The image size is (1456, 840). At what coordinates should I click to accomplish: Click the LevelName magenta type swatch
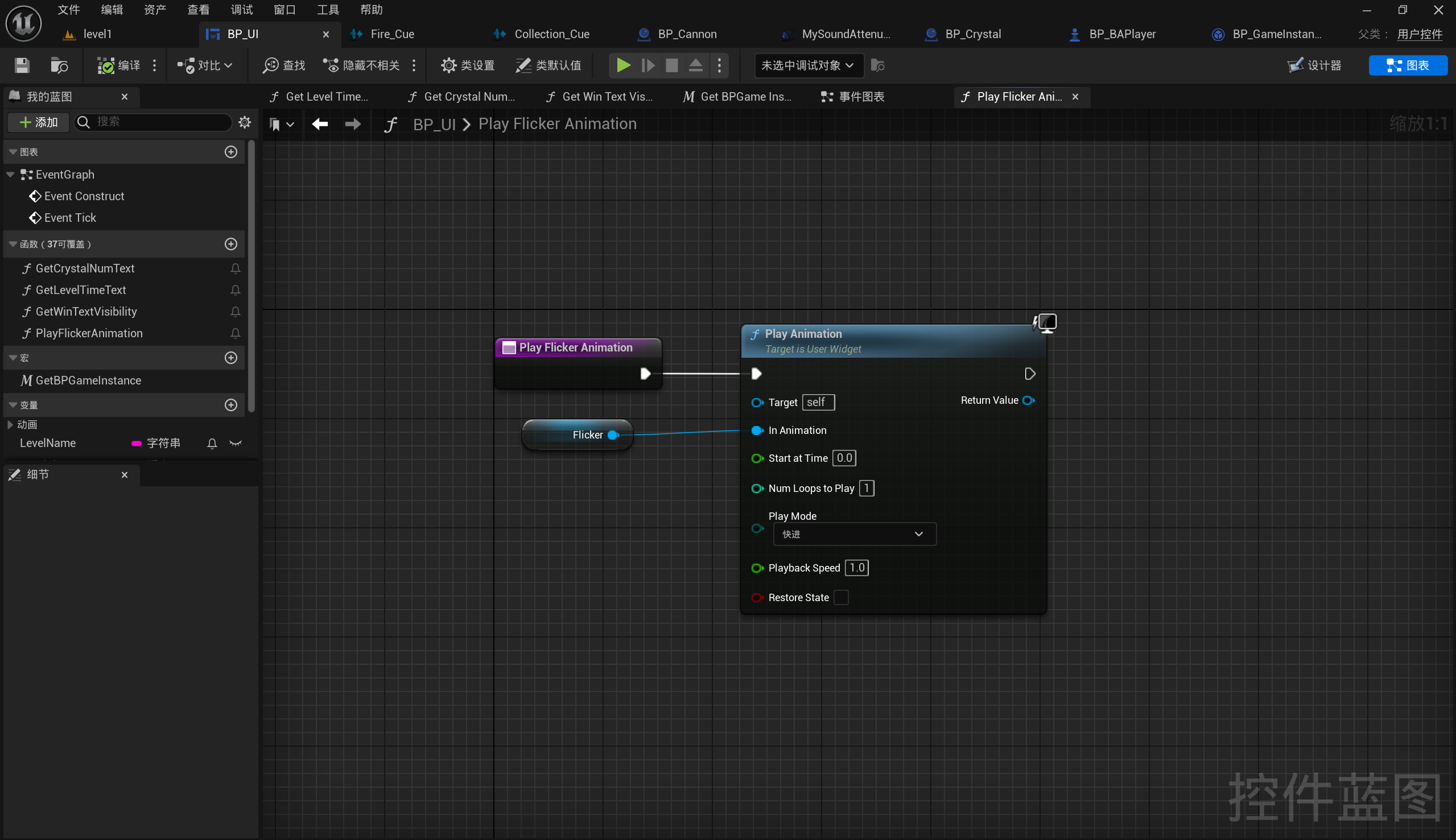pos(137,443)
